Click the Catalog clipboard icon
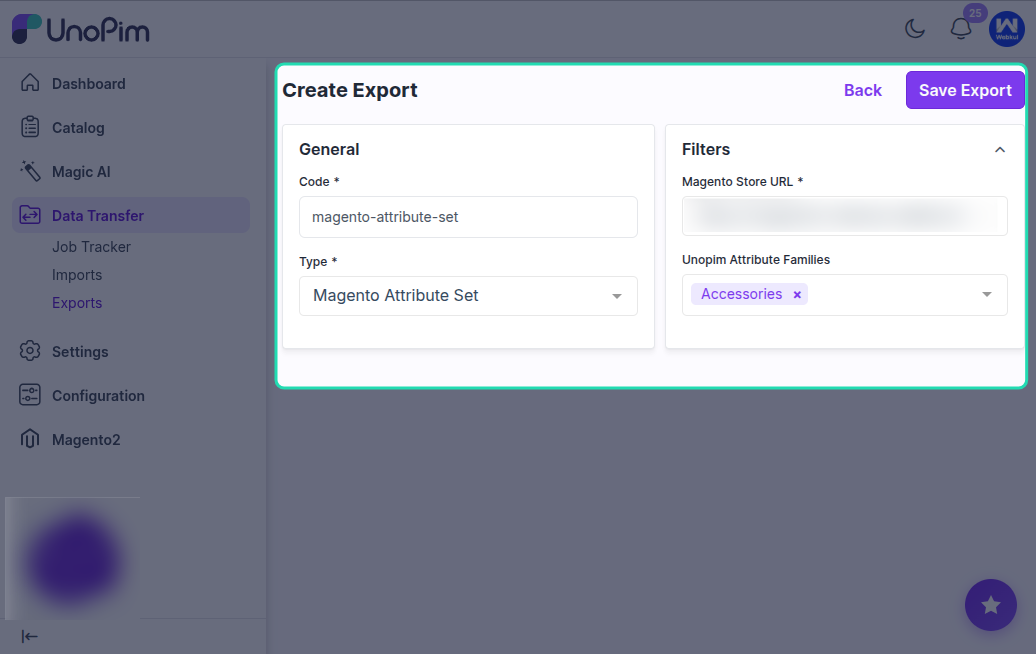This screenshot has height=654, width=1036. coord(30,127)
